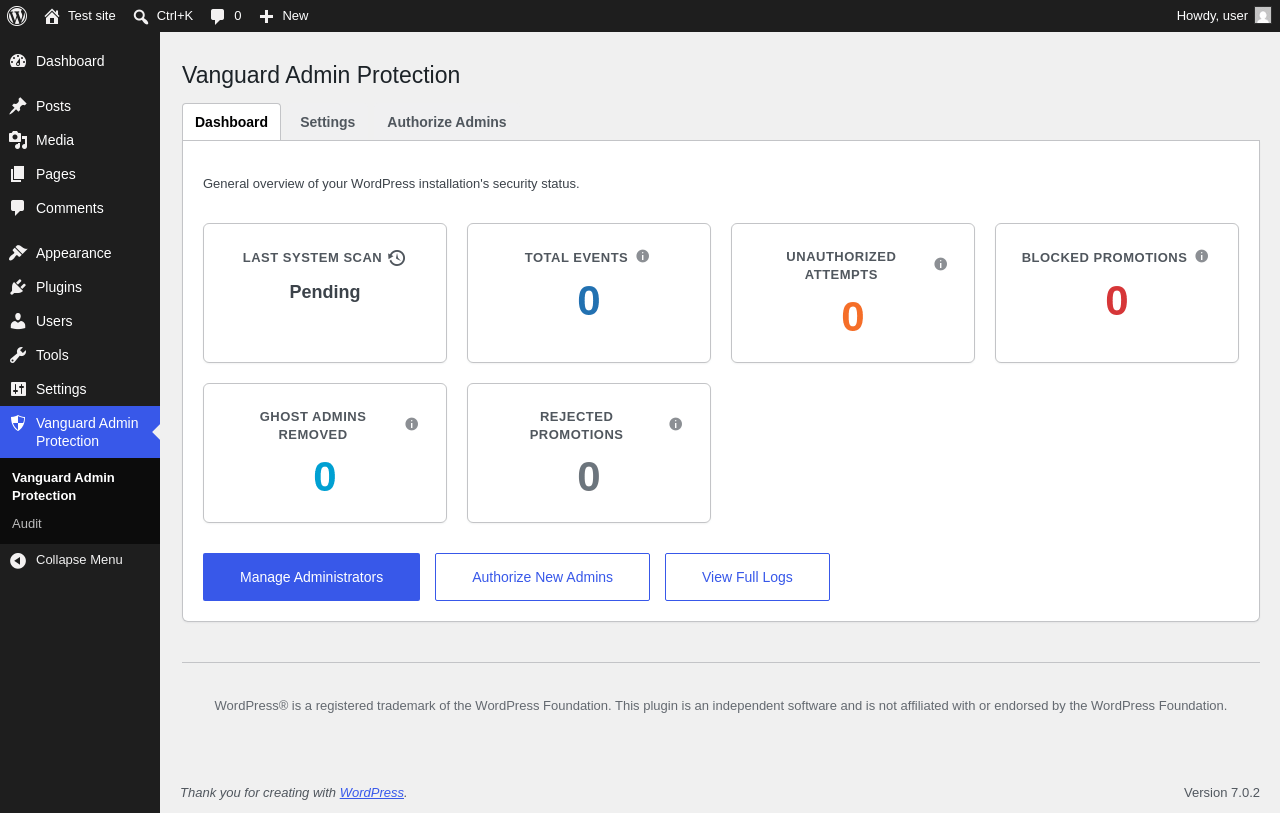1280x813 pixels.
Task: Click the New content link text
Action: click(x=295, y=16)
